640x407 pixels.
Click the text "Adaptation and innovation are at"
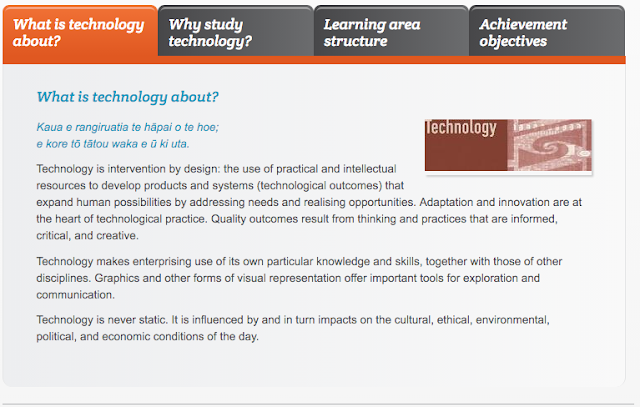500,202
